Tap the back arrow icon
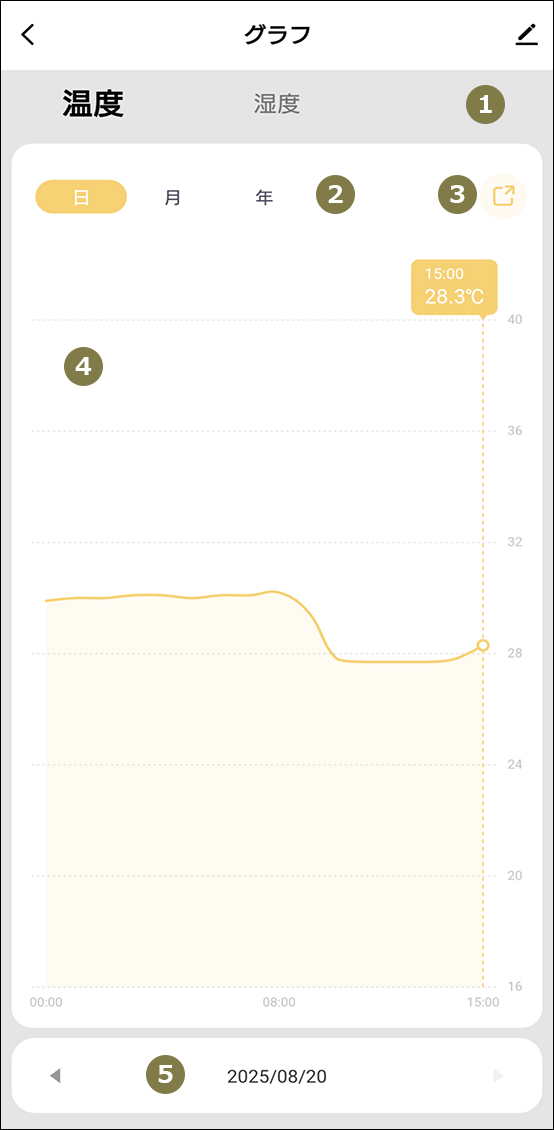 click(27, 35)
